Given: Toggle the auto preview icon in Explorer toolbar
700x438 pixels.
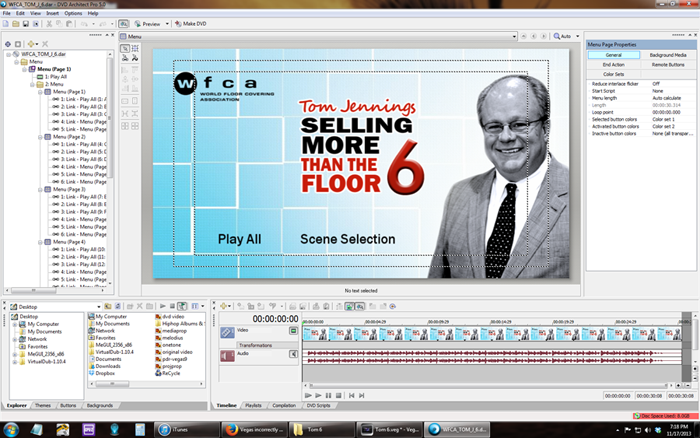Looking at the screenshot, I should pos(182,306).
